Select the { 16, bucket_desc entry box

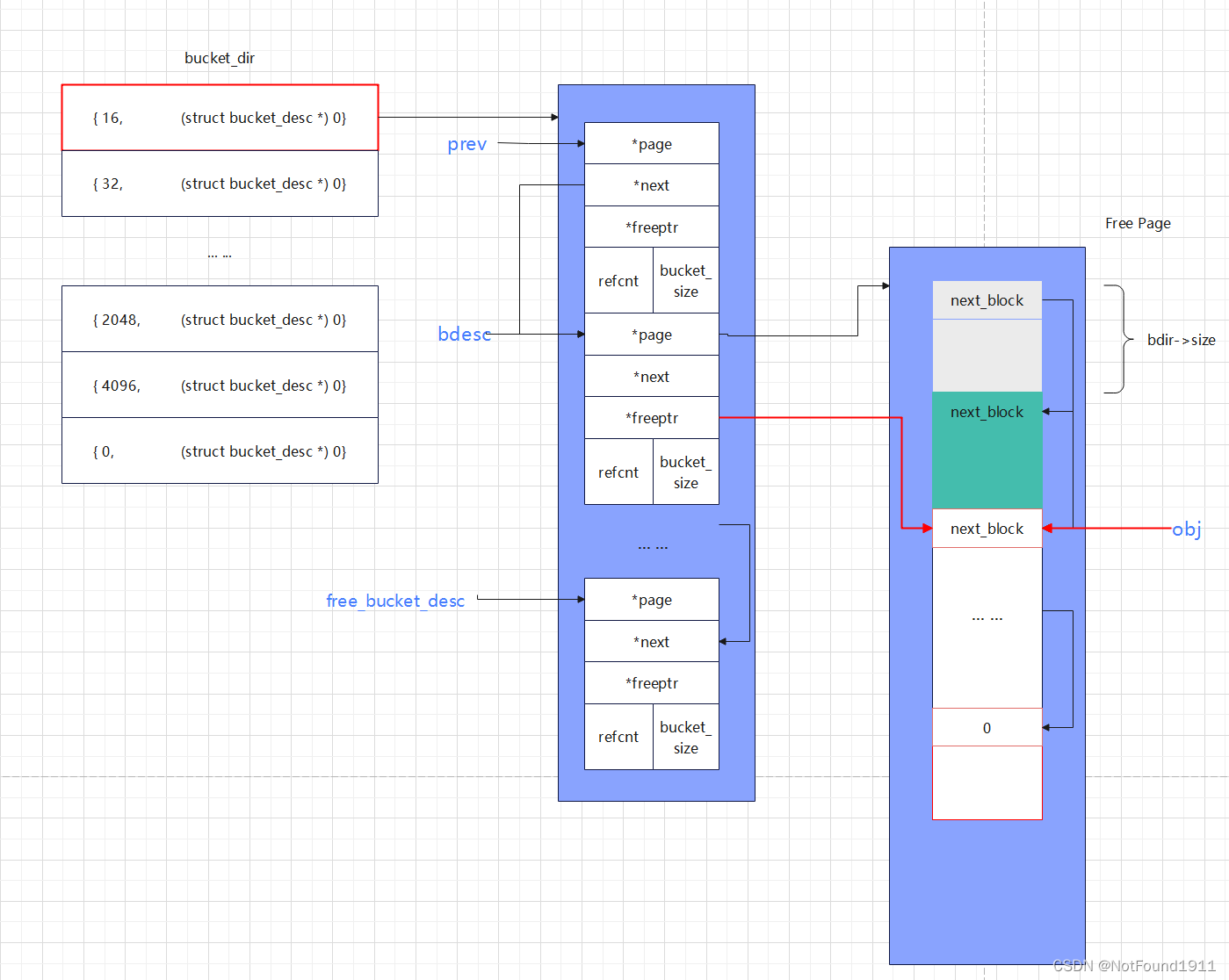pos(220,118)
